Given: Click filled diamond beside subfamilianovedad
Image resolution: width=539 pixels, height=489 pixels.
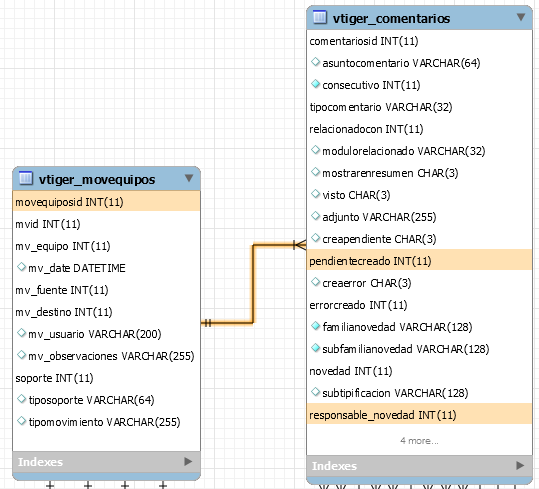Looking at the screenshot, I should tap(315, 347).
